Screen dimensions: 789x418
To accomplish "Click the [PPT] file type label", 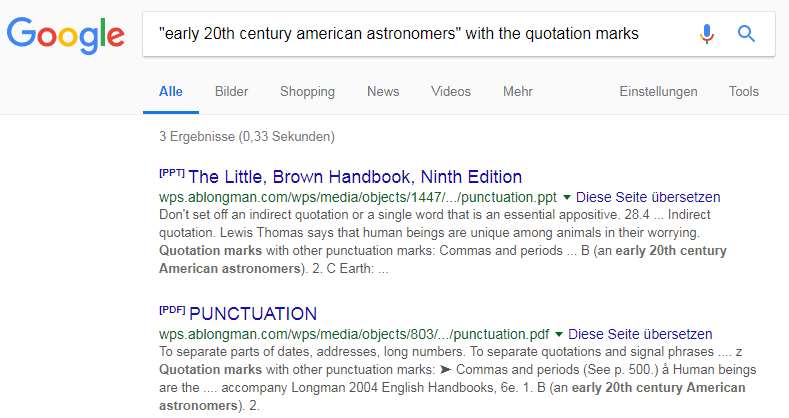I will pos(172,173).
